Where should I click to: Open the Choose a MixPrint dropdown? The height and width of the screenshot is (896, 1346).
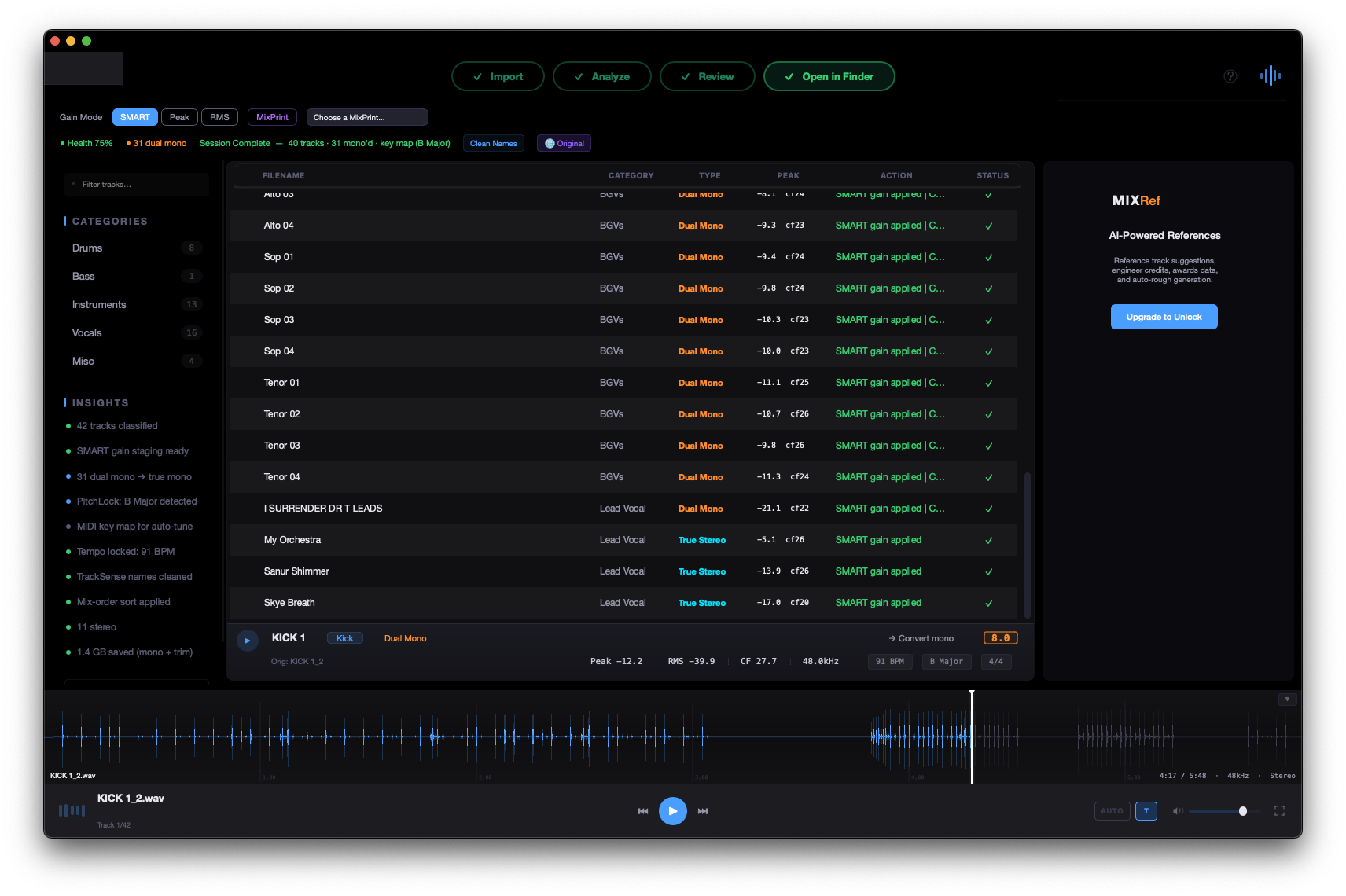(x=367, y=116)
